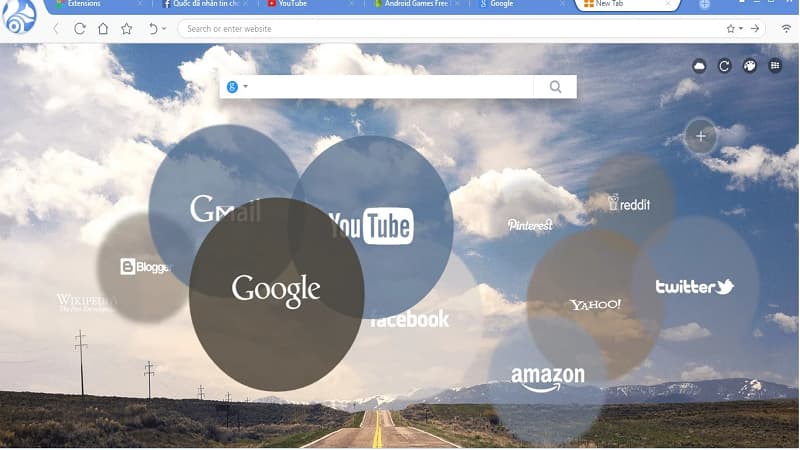This screenshot has height=450, width=800.
Task: Switch to the Google tab
Action: click(522, 4)
